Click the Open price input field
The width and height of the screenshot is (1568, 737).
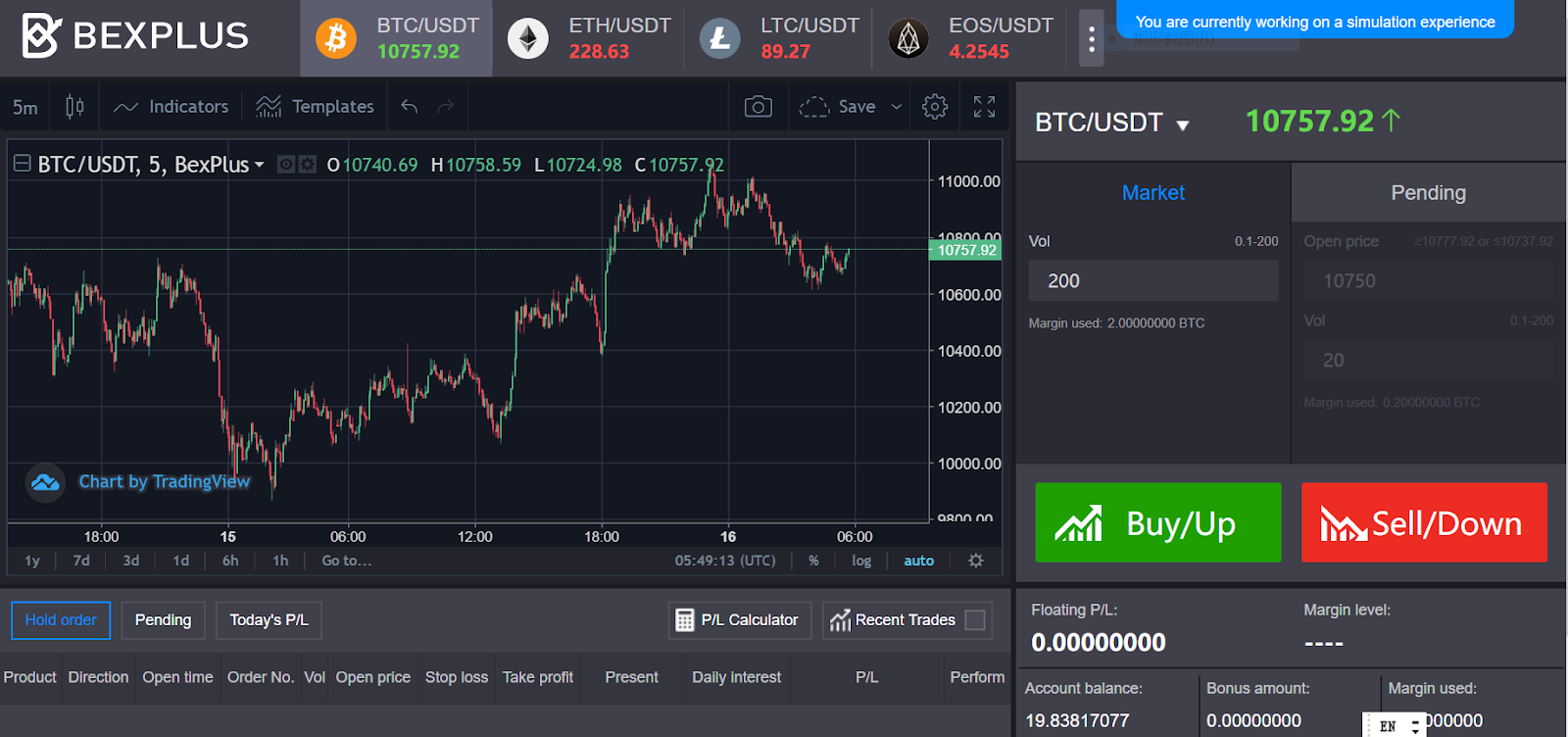coord(1429,281)
